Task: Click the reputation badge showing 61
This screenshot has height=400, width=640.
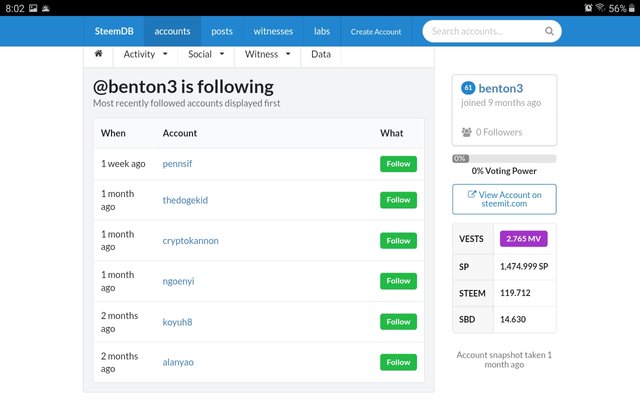Action: click(x=468, y=88)
